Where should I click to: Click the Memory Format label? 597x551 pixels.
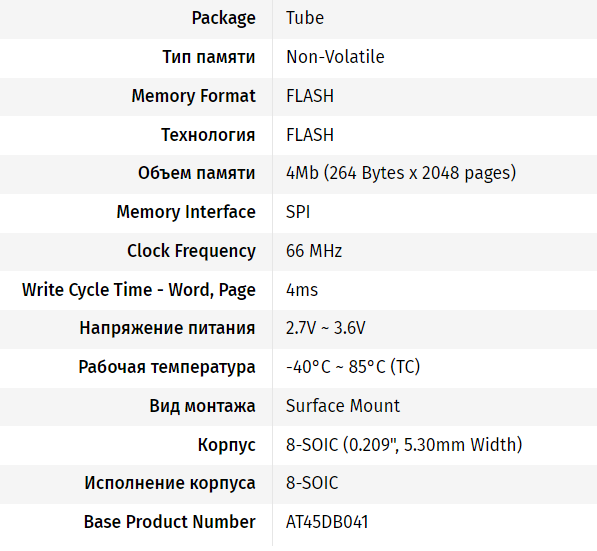[193, 96]
